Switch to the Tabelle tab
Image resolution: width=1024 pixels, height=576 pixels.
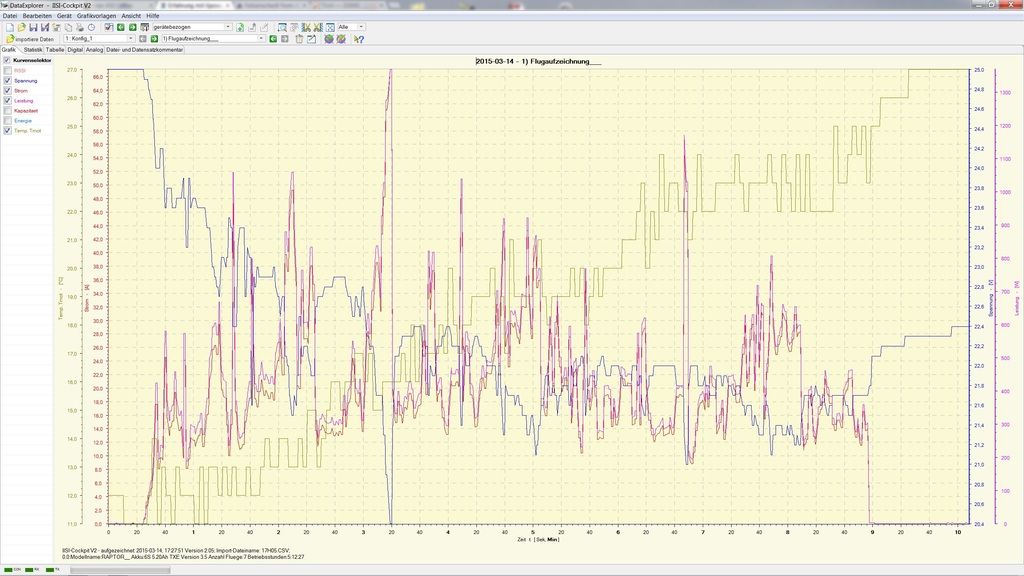click(55, 49)
